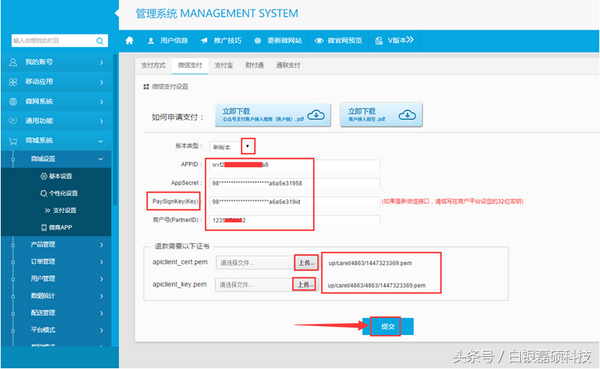Click the sidebar vertical scrollbar

click(115, 130)
